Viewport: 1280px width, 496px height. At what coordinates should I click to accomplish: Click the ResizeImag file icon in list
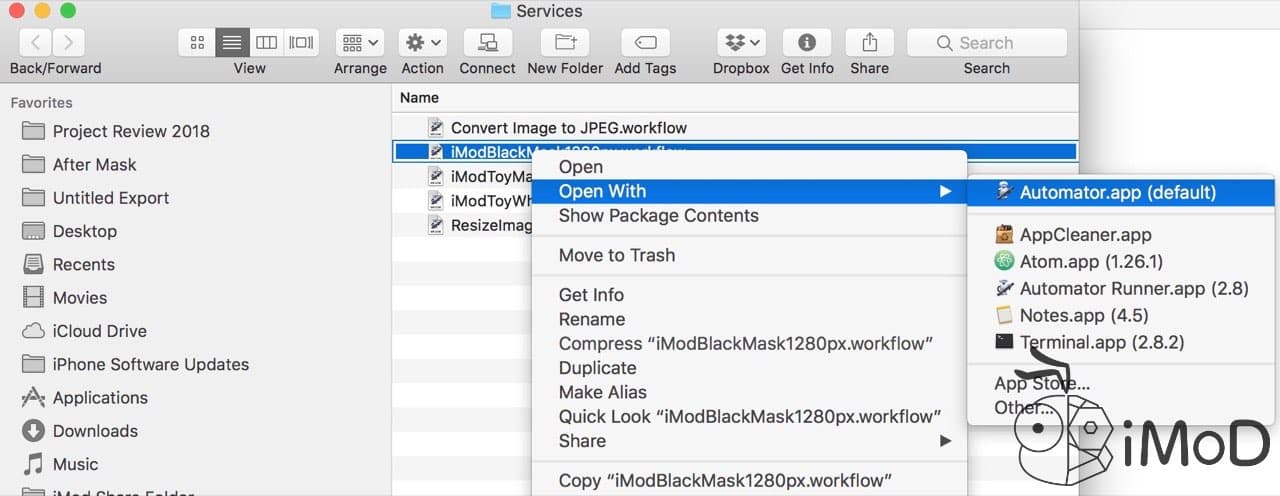pos(435,225)
